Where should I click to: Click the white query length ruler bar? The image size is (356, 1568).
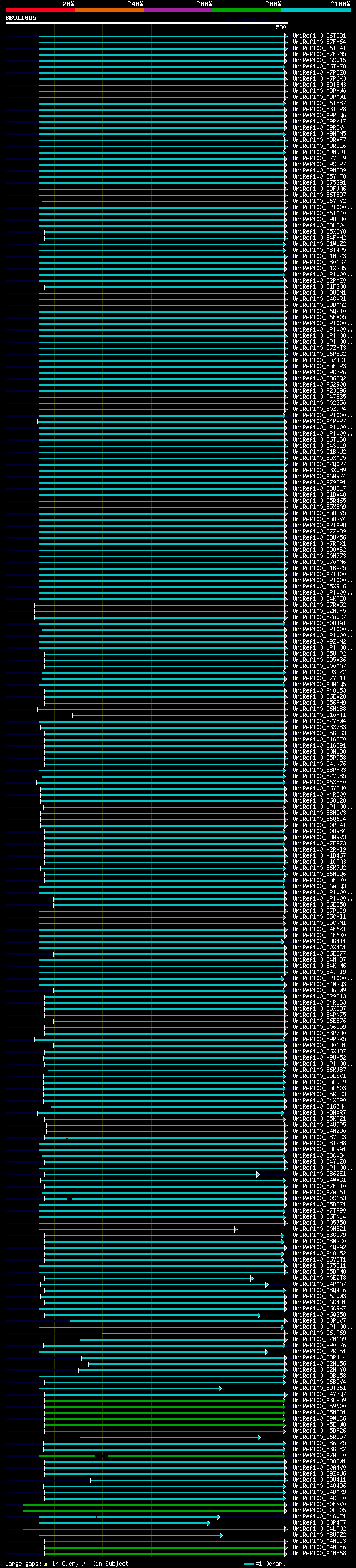(146, 22)
